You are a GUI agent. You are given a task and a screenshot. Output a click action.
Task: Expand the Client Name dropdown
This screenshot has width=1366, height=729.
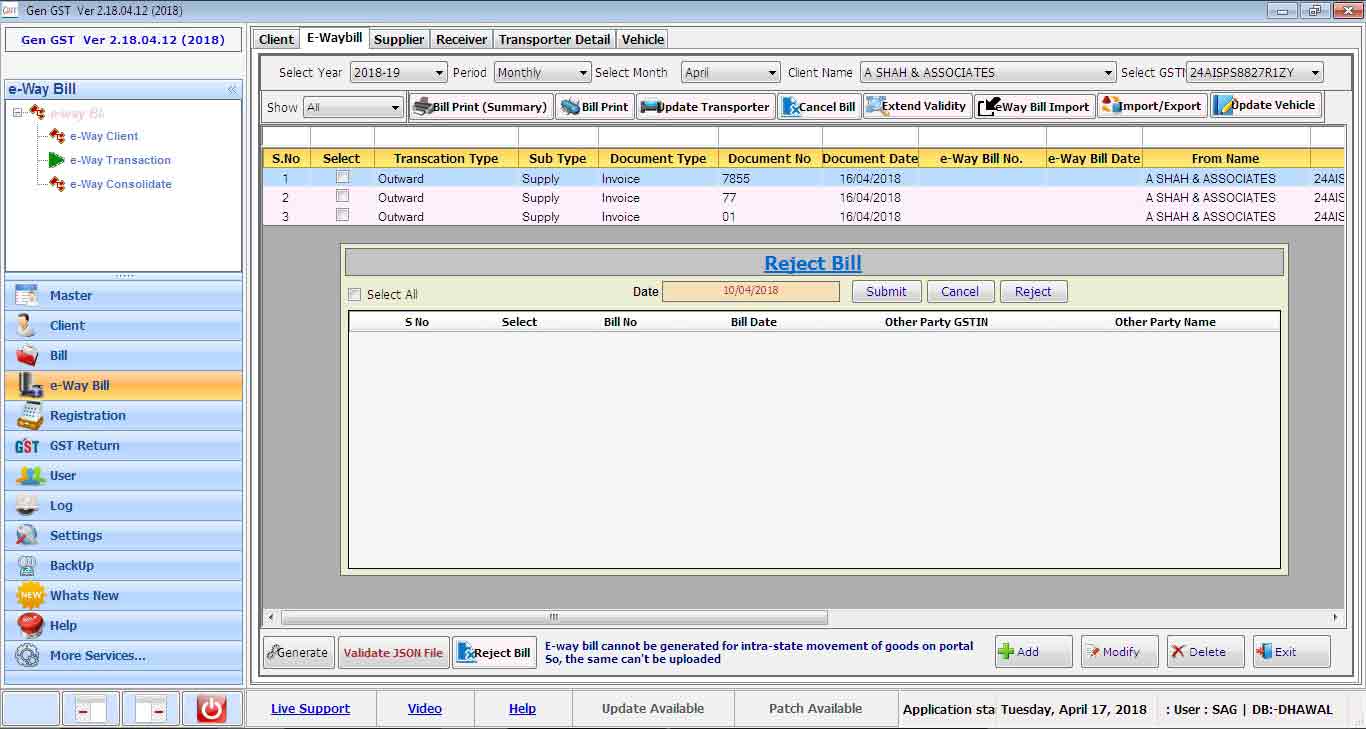(1107, 73)
